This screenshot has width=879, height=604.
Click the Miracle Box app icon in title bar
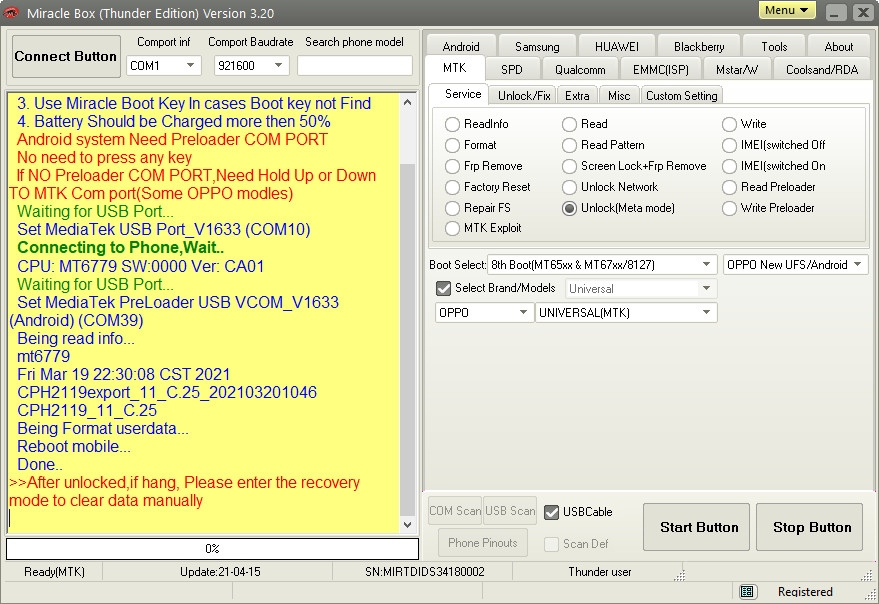(12, 13)
